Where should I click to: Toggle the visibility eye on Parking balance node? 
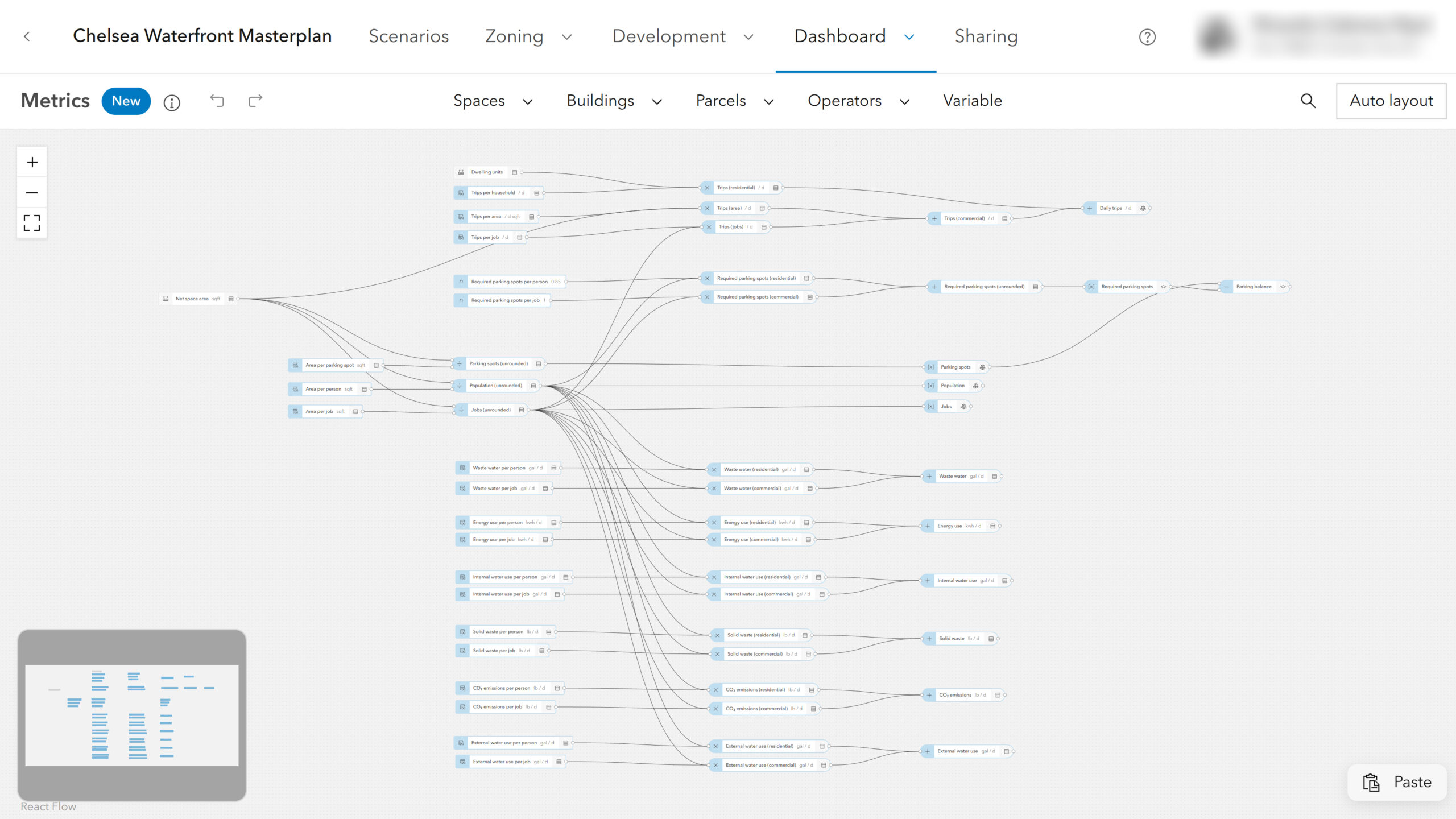click(1283, 287)
